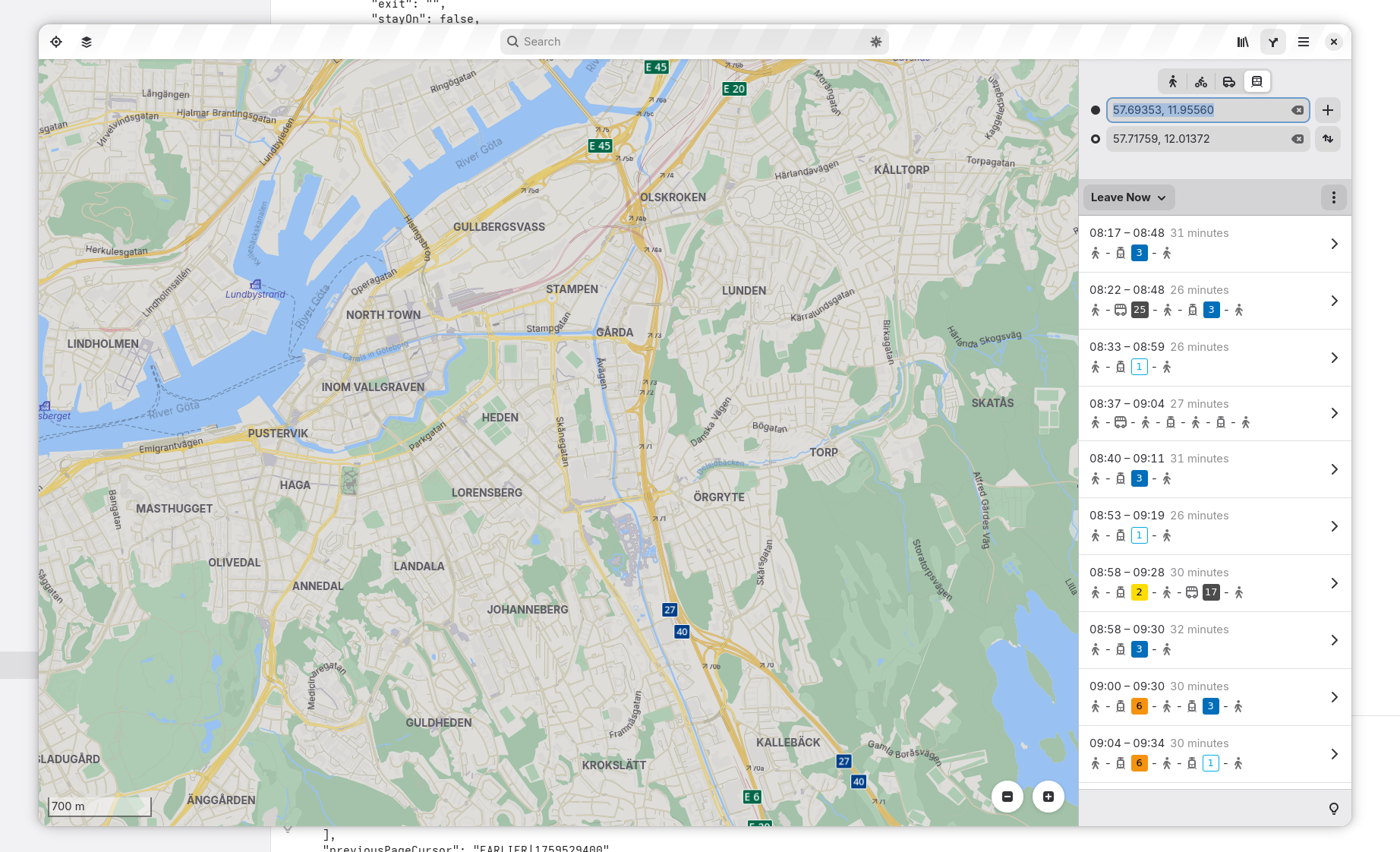The width and height of the screenshot is (1400, 852).
Task: Click the "32 minutes" duration text
Action: (x=1200, y=630)
